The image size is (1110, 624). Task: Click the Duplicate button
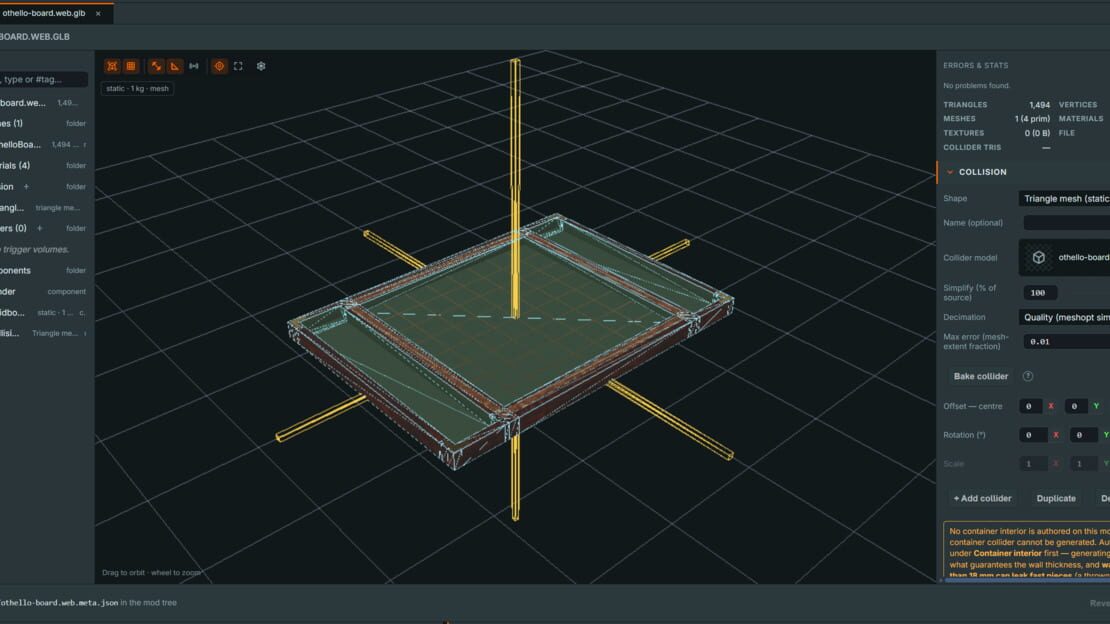click(x=1056, y=499)
